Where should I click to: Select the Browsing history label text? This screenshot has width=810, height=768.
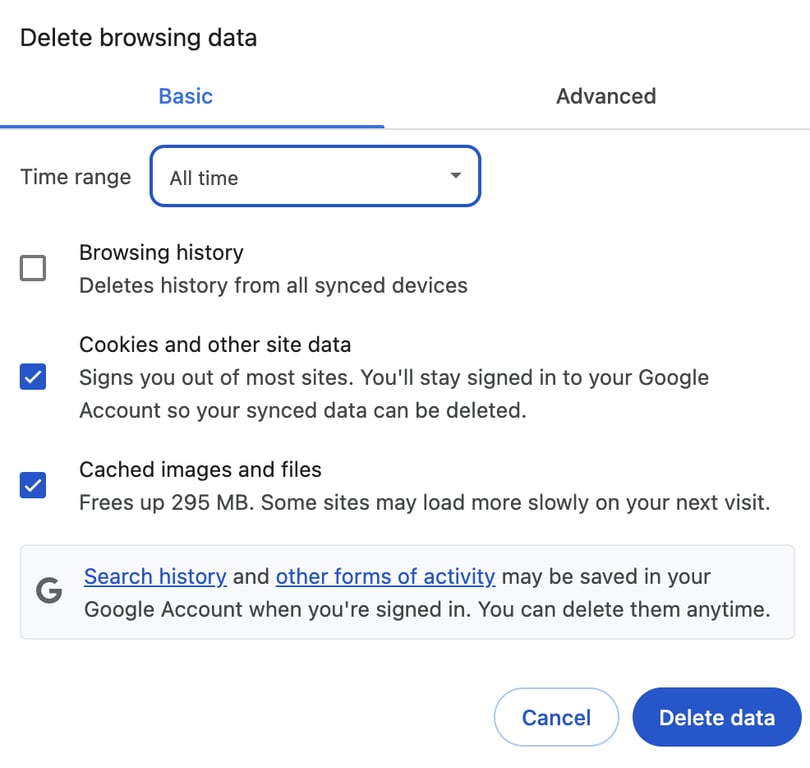point(161,253)
